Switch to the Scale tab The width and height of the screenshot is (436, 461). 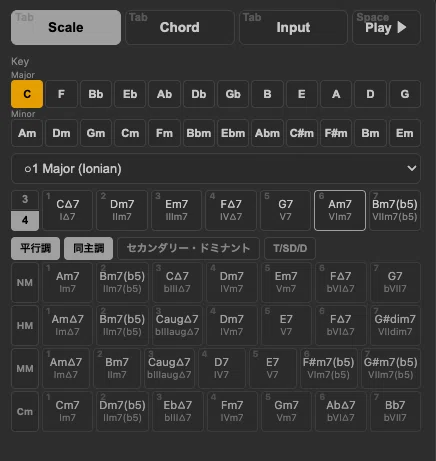(x=66, y=27)
